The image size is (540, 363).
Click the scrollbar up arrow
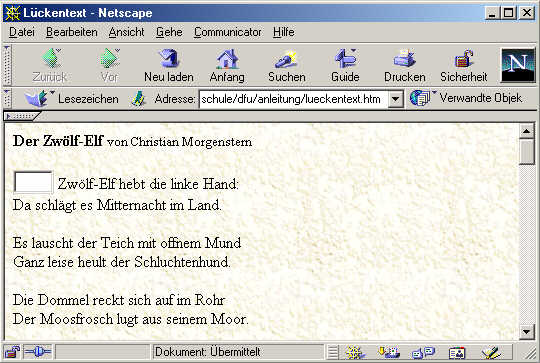click(x=526, y=131)
